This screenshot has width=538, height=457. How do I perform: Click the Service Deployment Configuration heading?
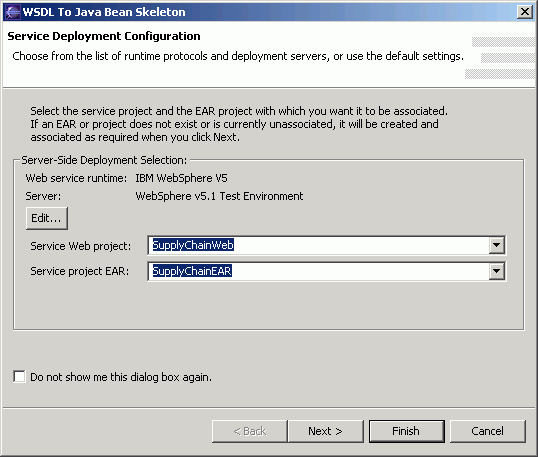pyautogui.click(x=104, y=36)
